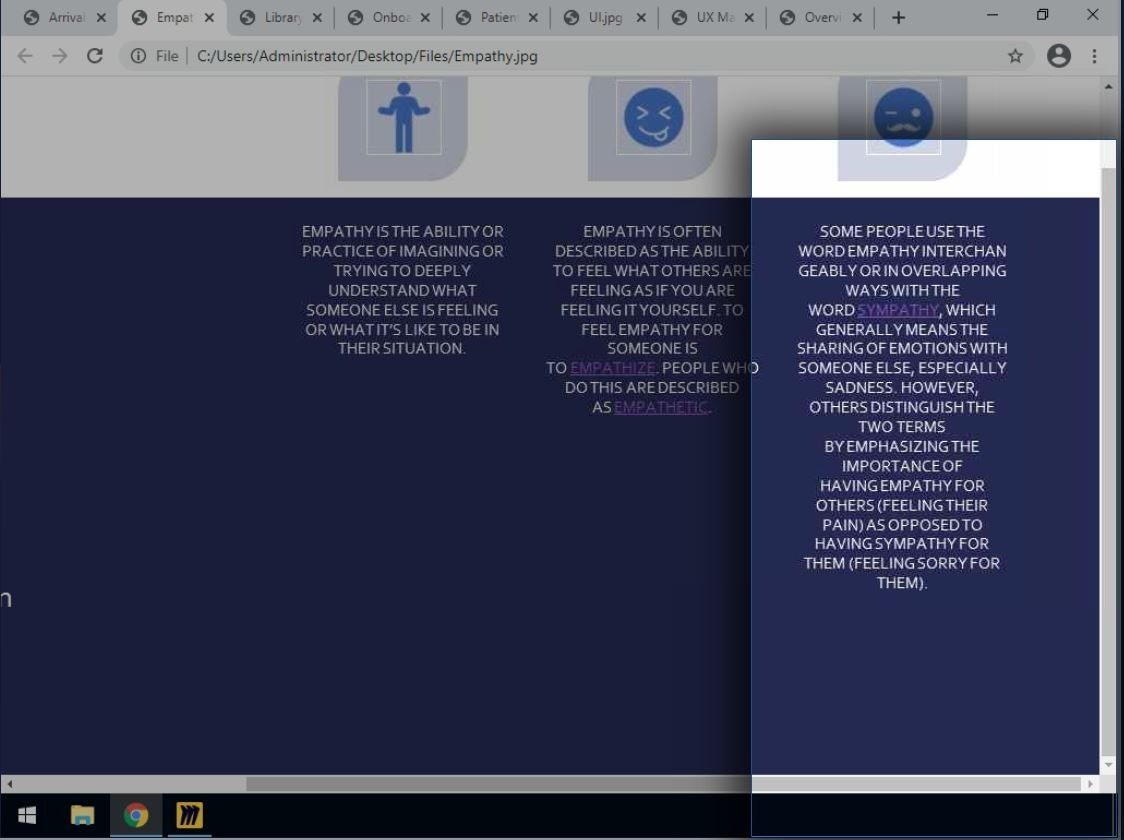Reload the Empathy.jpg page
Screen dimensions: 1124x840
click(x=95, y=56)
